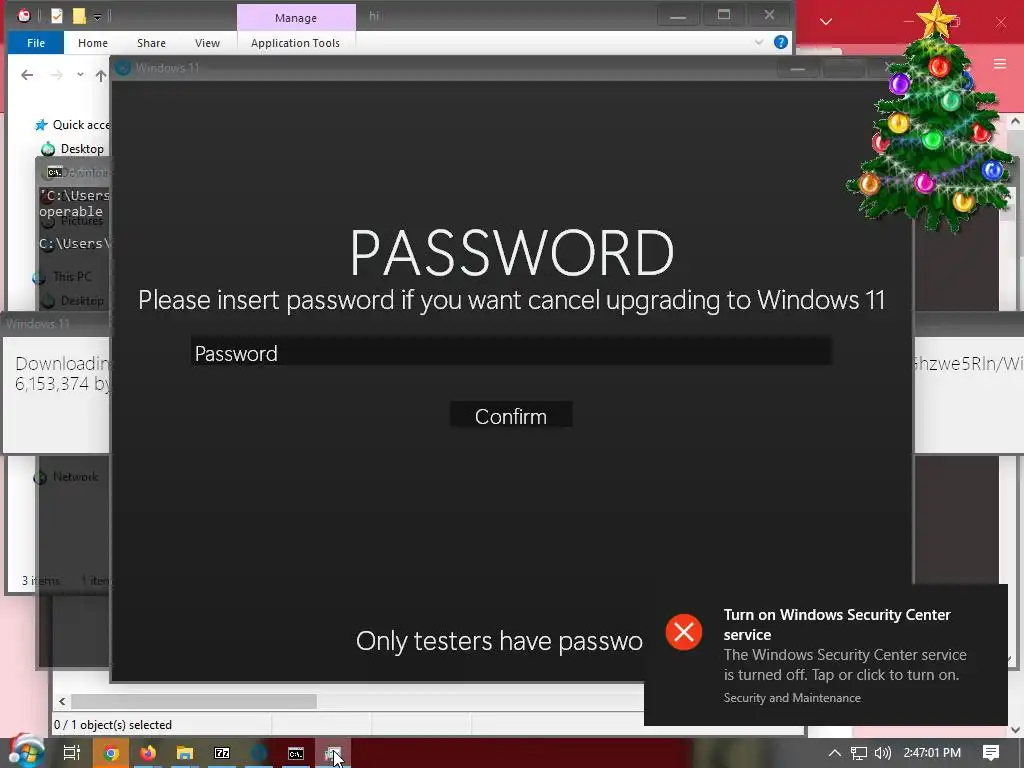Show hidden system tray icons
The width and height of the screenshot is (1024, 768).
click(x=835, y=753)
